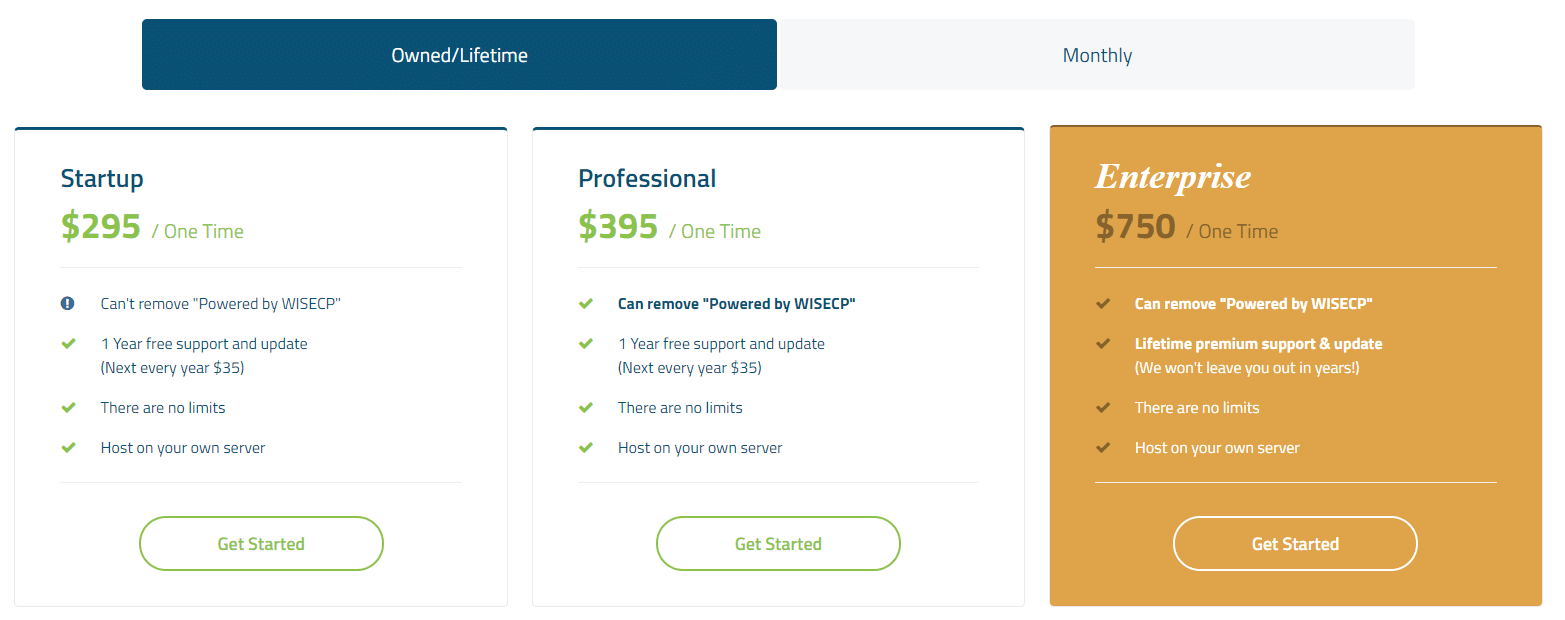This screenshot has width=1565, height=620.
Task: Click Enterprise's checkmark beside Can remove Powered by WISECP
Action: click(1103, 303)
